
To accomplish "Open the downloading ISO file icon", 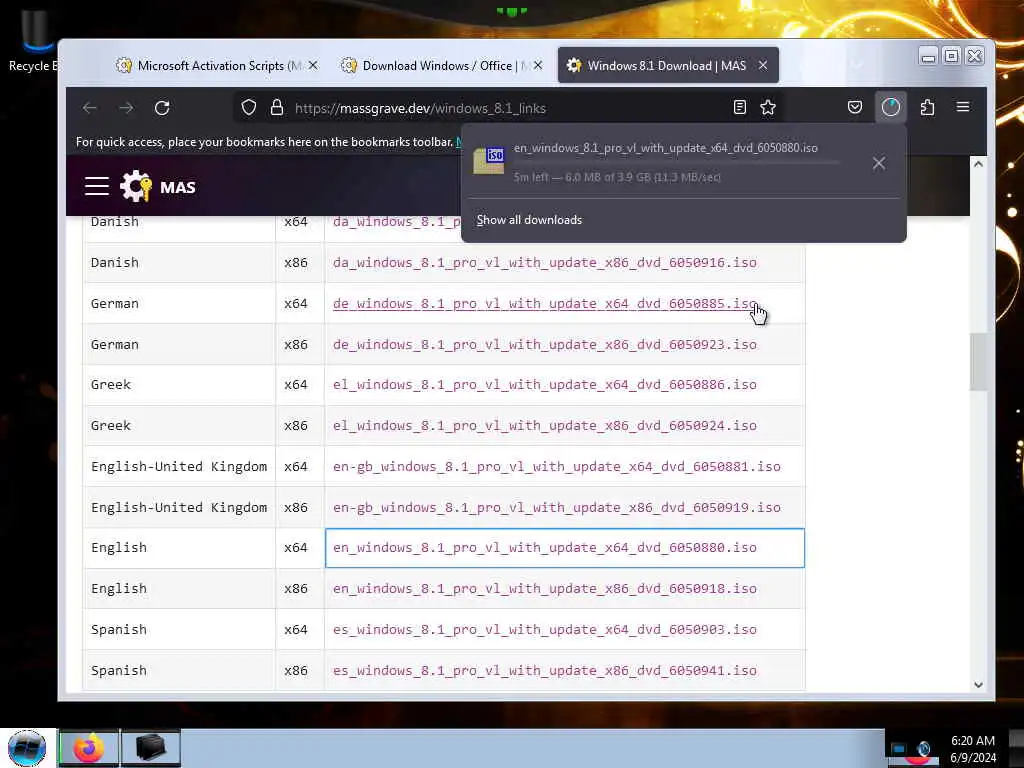I will click(488, 161).
